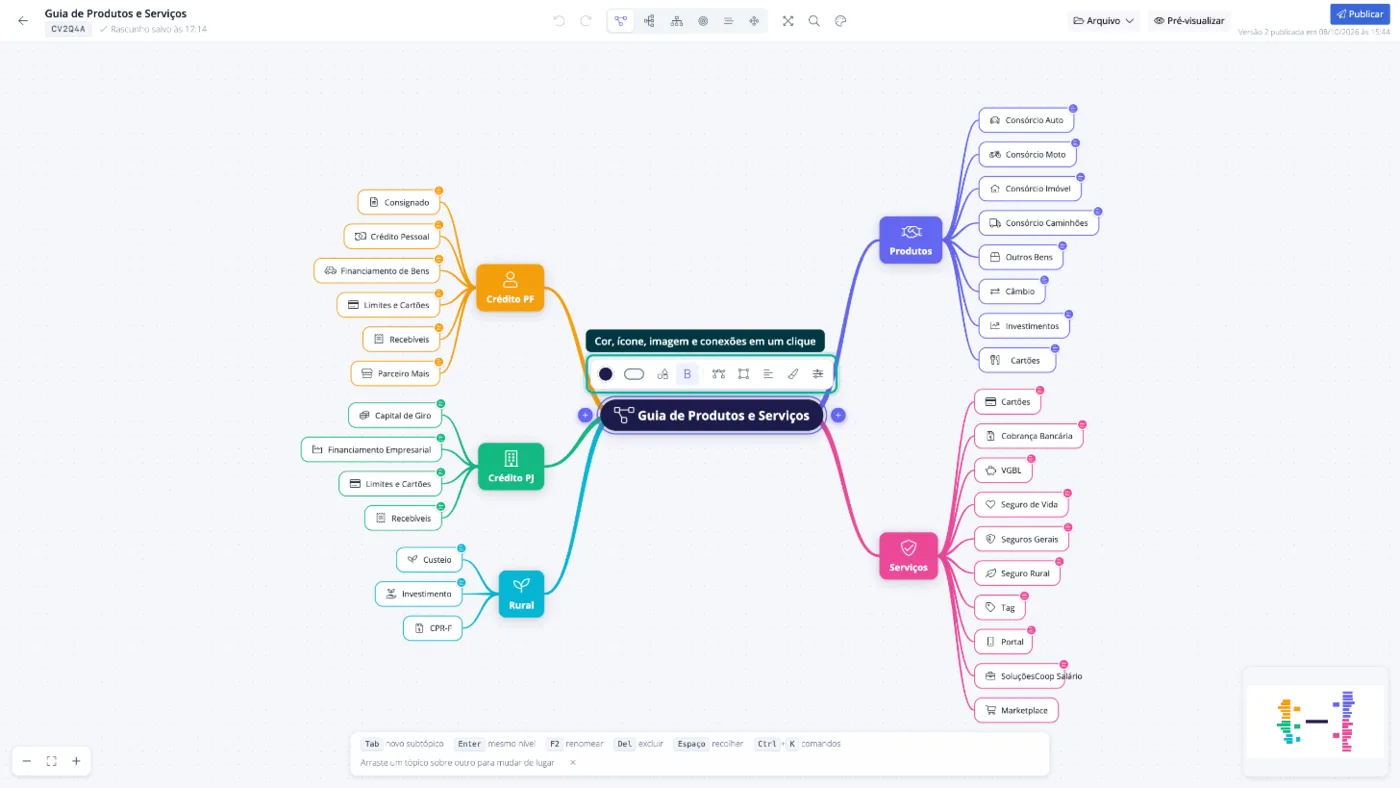Select the Rural node
Image resolution: width=1400 pixels, height=788 pixels.
click(521, 594)
